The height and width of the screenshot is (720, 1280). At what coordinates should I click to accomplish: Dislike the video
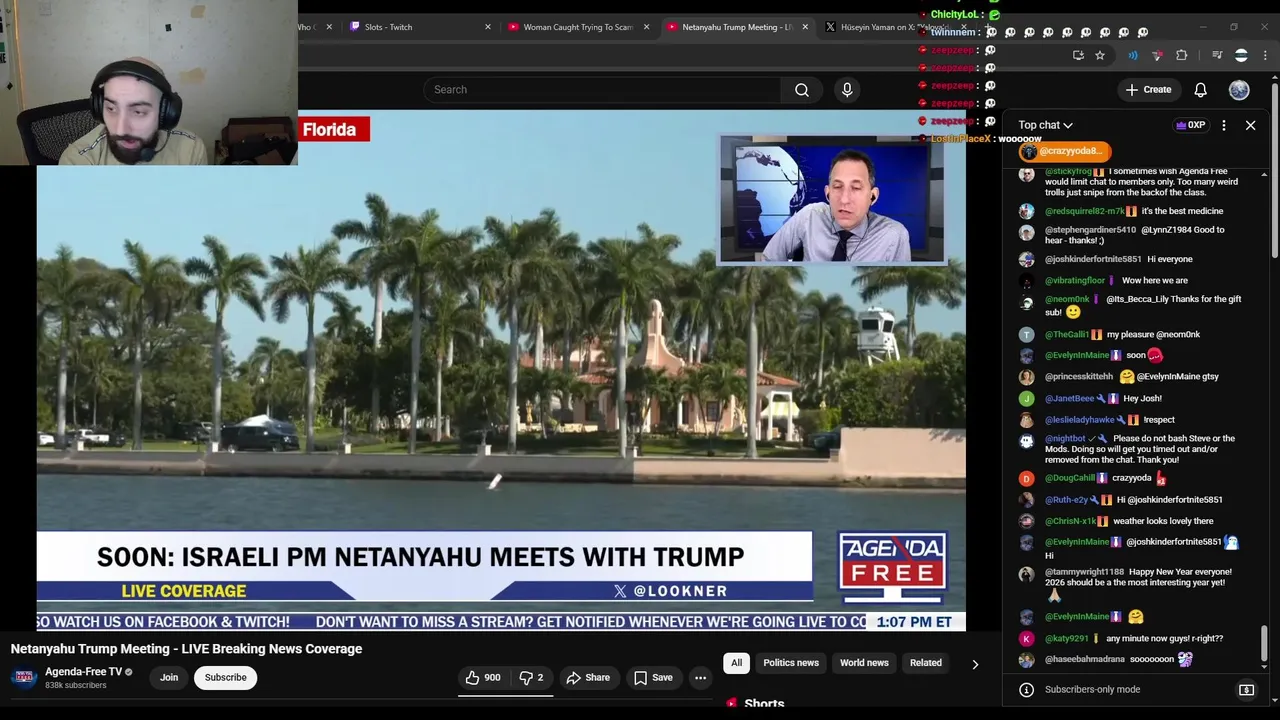pyautogui.click(x=532, y=677)
